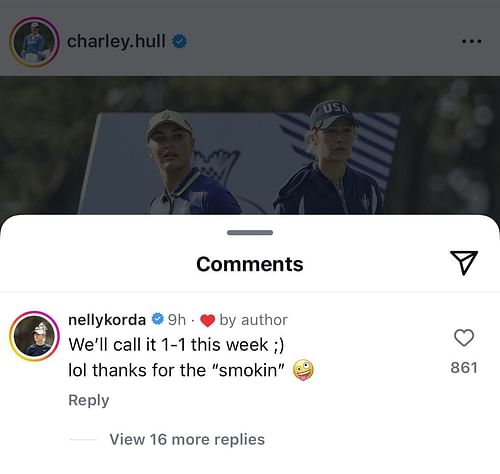Click nellykorda's verified badge
Screen dimensions: 500x474
tap(157, 319)
